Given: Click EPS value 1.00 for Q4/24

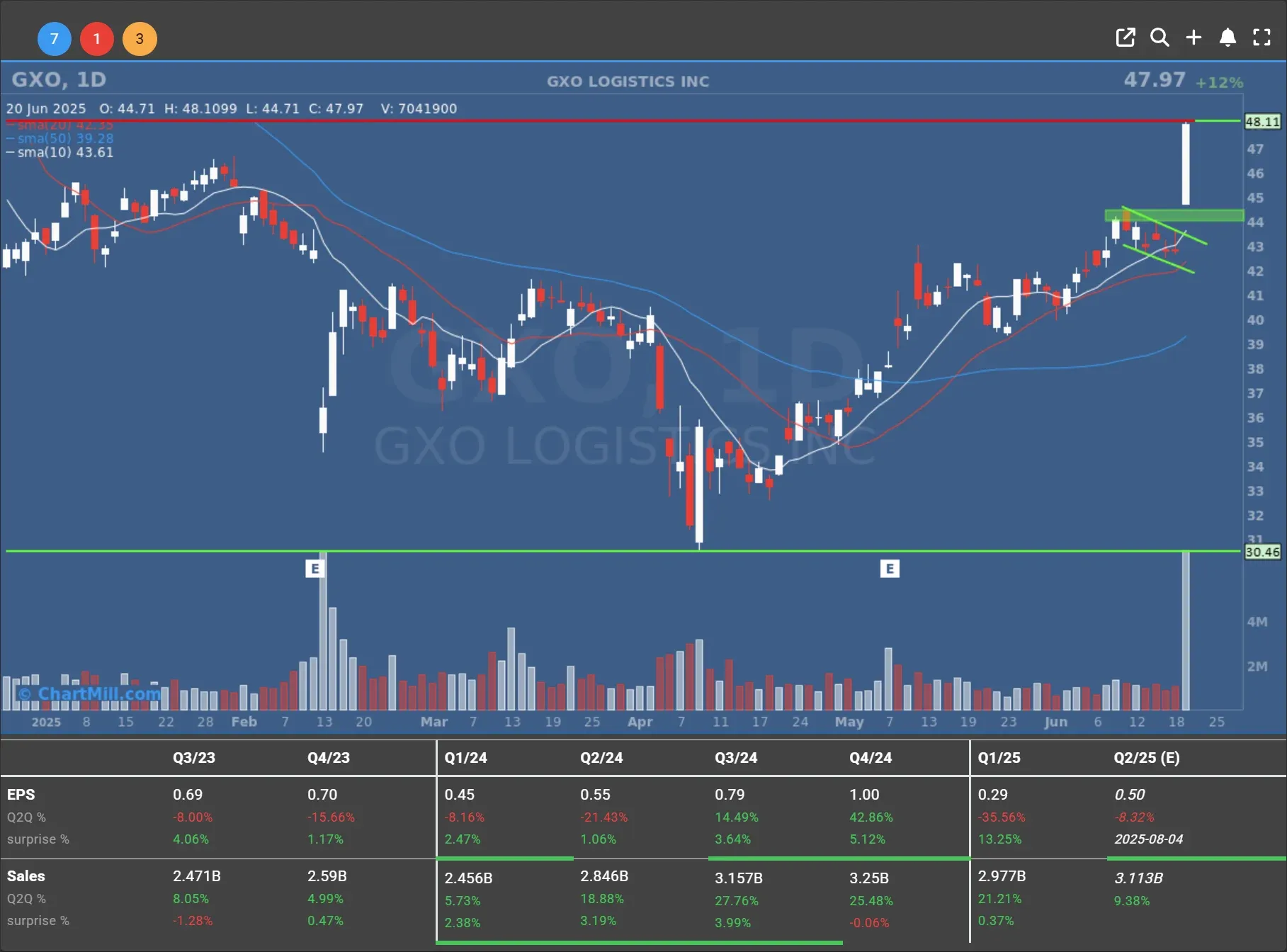Looking at the screenshot, I should [x=864, y=795].
